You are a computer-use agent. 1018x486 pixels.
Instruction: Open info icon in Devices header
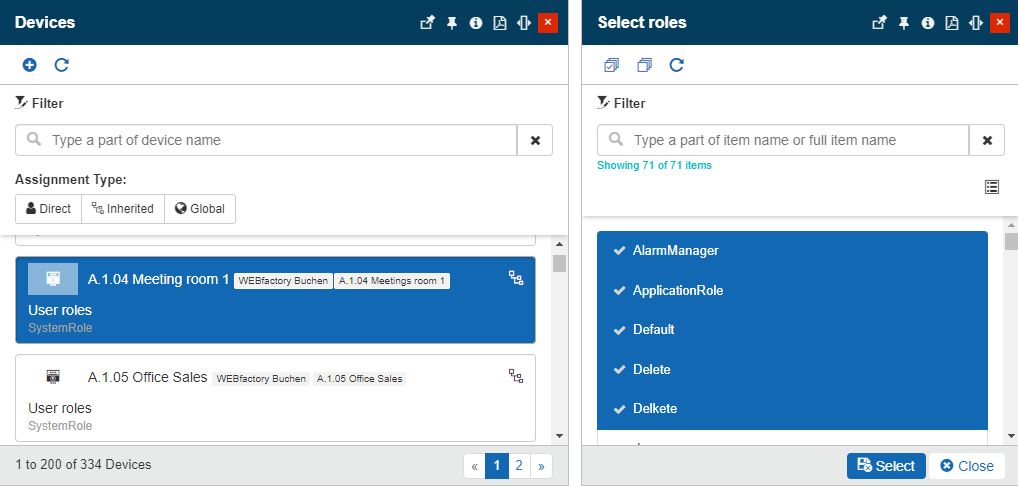[476, 23]
